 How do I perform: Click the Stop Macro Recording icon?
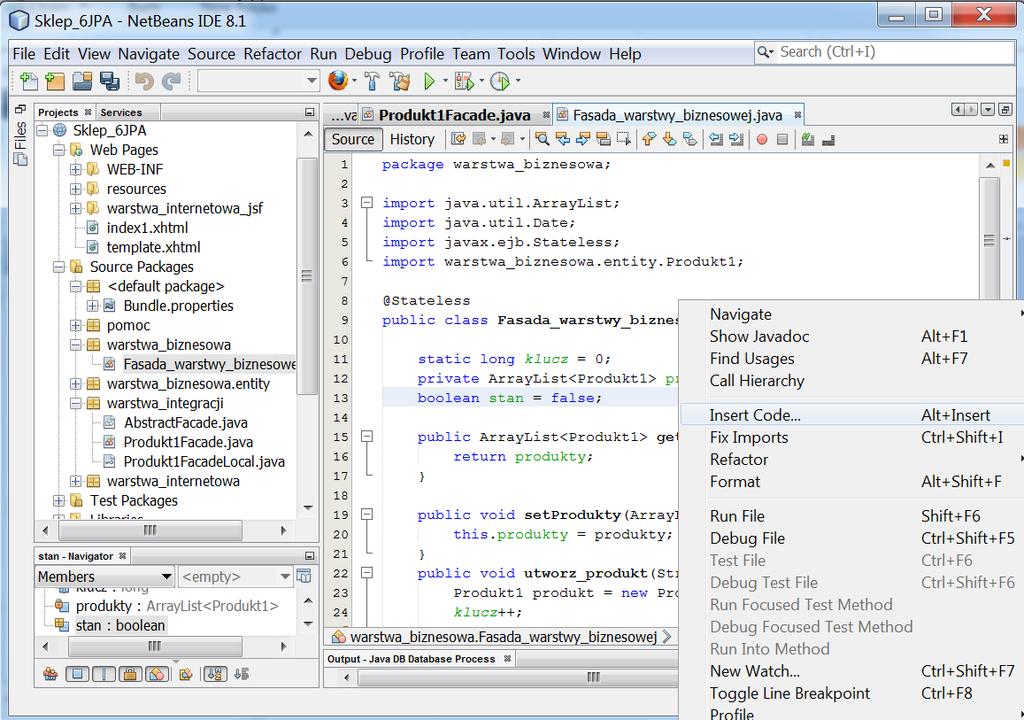pyautogui.click(x=782, y=139)
